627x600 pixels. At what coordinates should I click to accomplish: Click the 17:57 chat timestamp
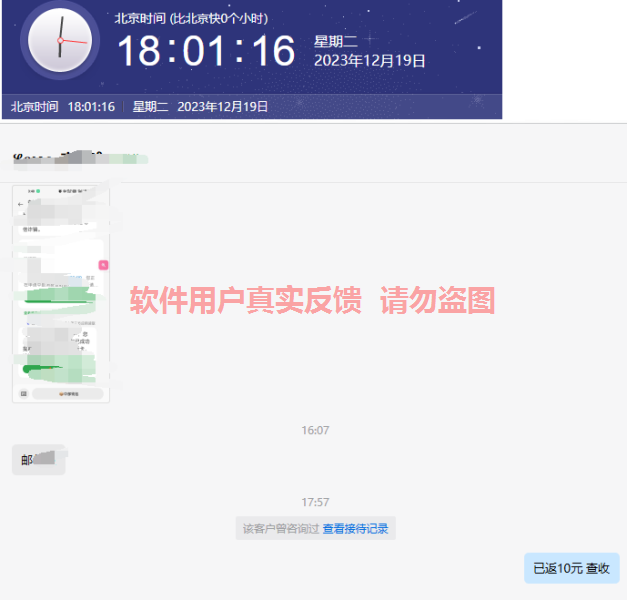[315, 502]
